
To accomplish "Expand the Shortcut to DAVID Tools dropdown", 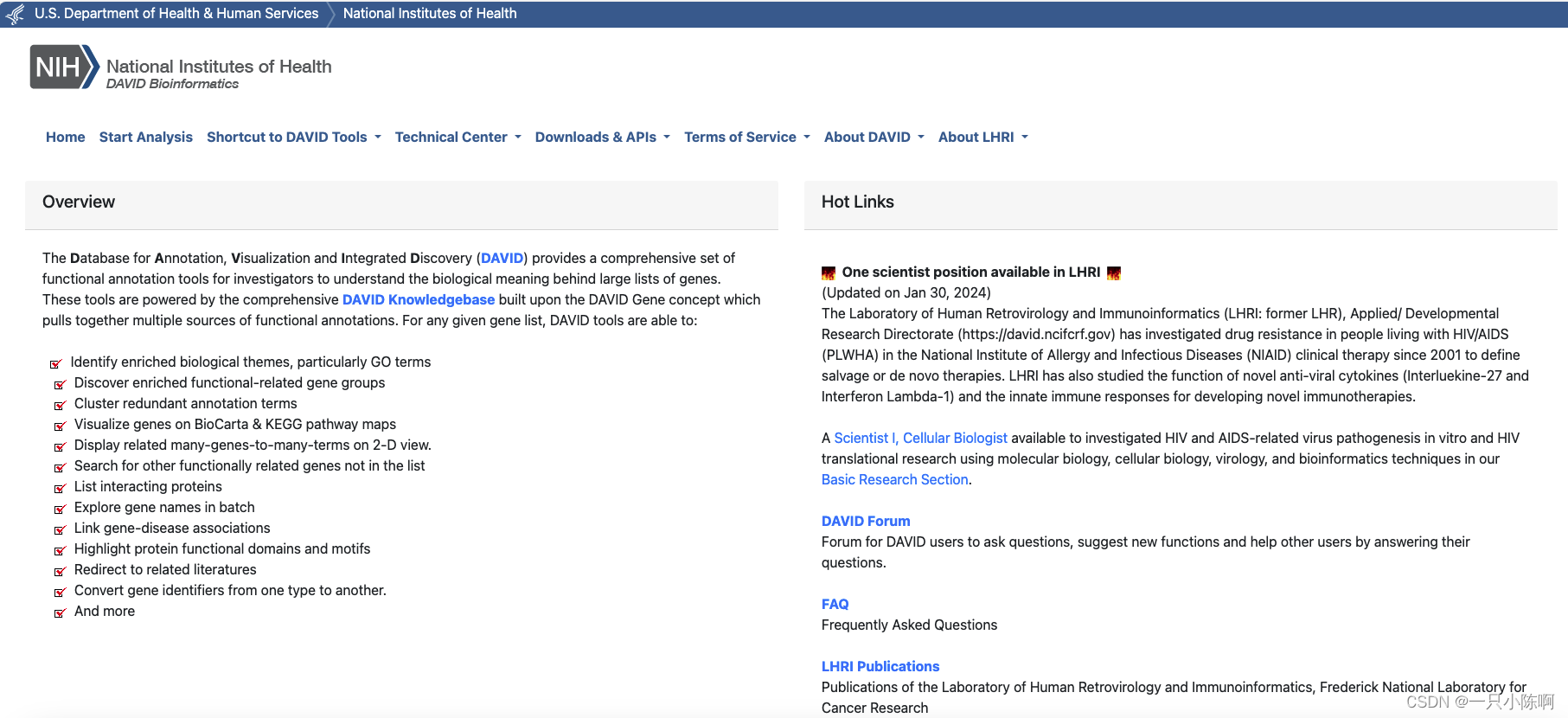I will pos(294,137).
